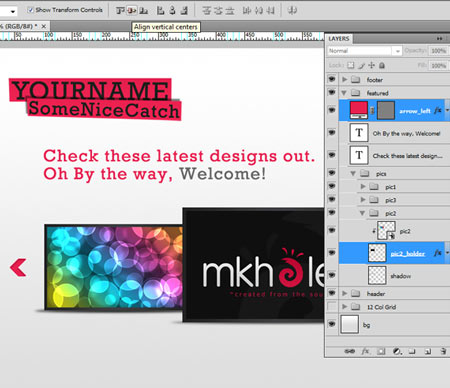
Task: Open the tool preset dropdown arrow
Action: 13,11
